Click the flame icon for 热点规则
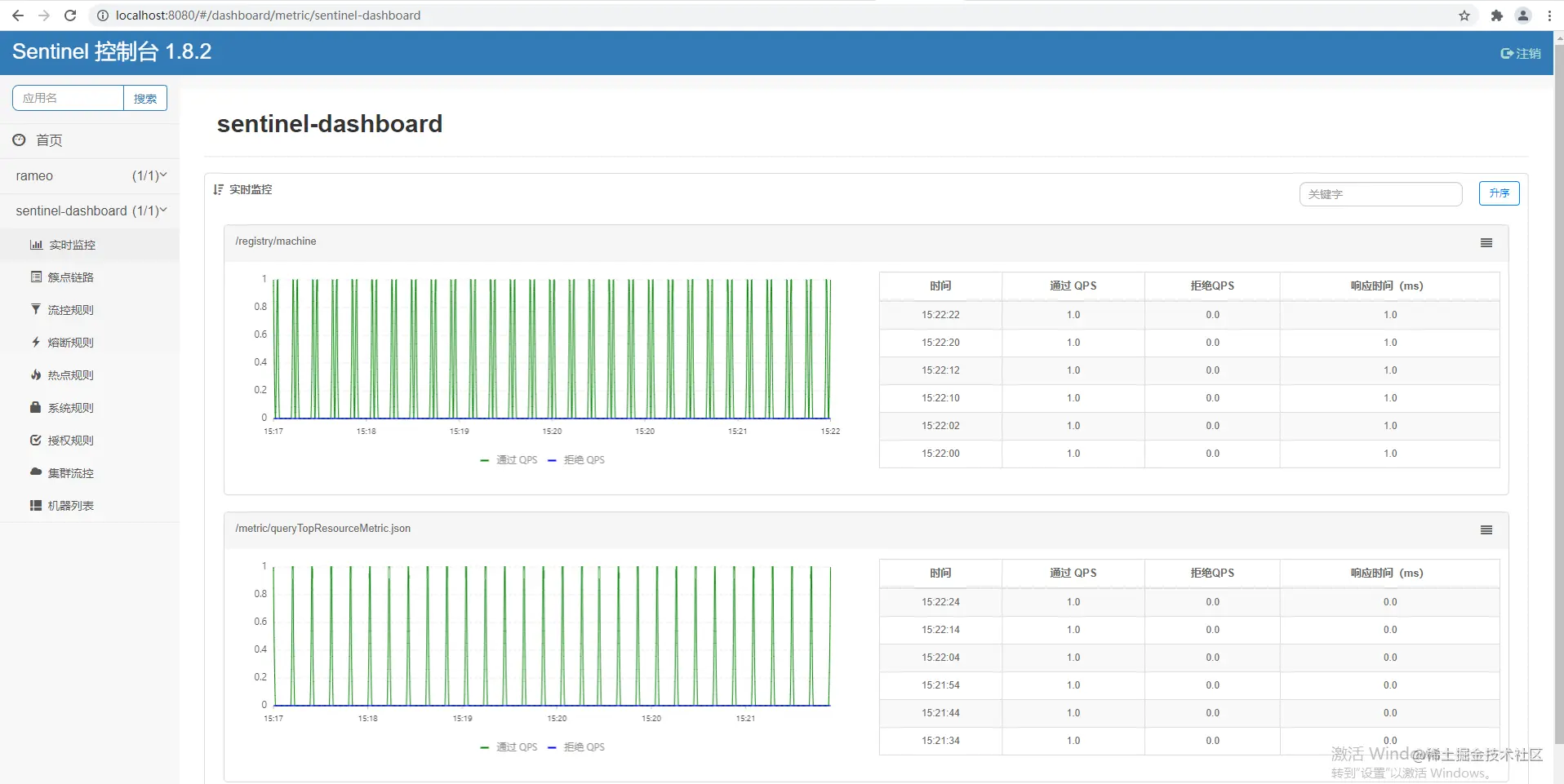Viewport: 1564px width, 784px height. [36, 374]
